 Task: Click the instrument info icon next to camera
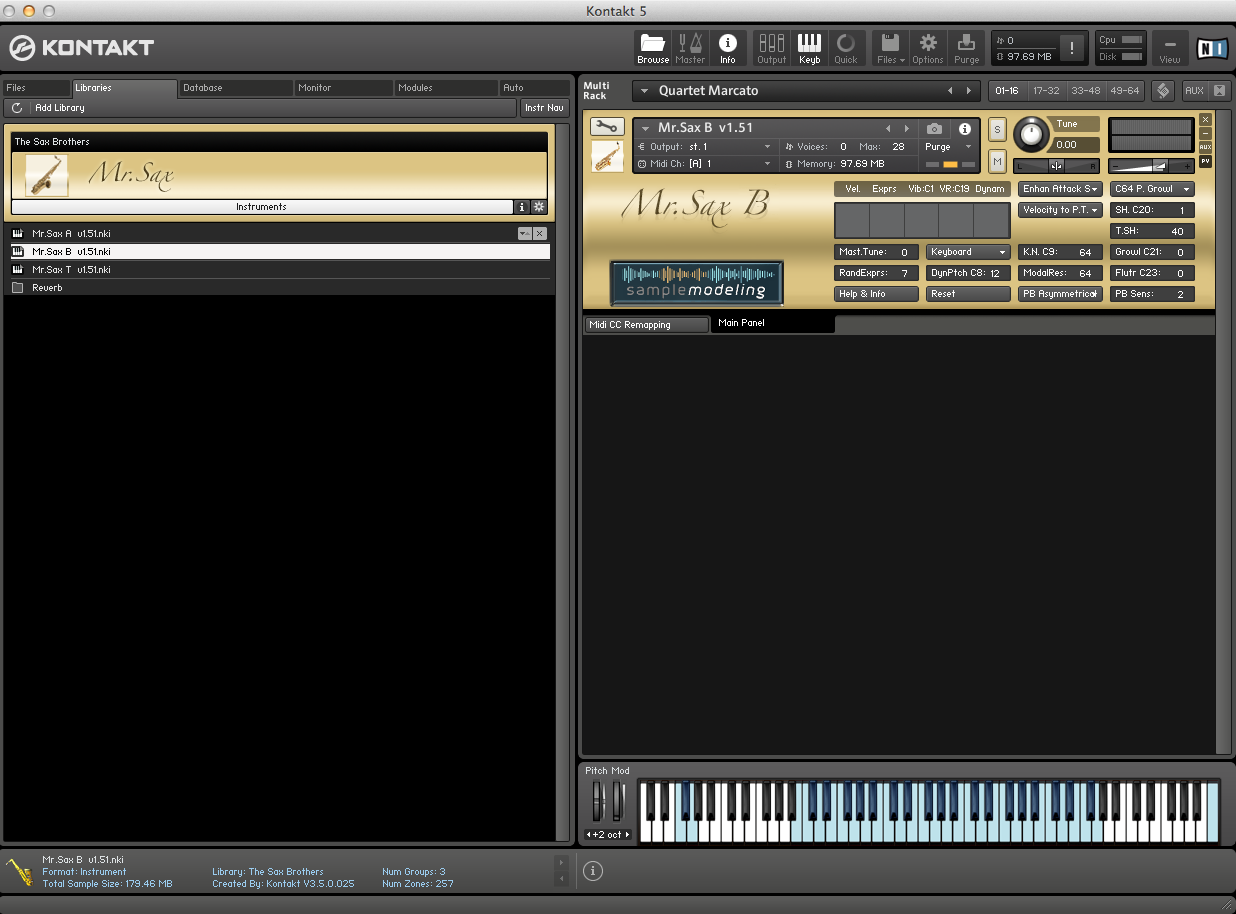[965, 129]
